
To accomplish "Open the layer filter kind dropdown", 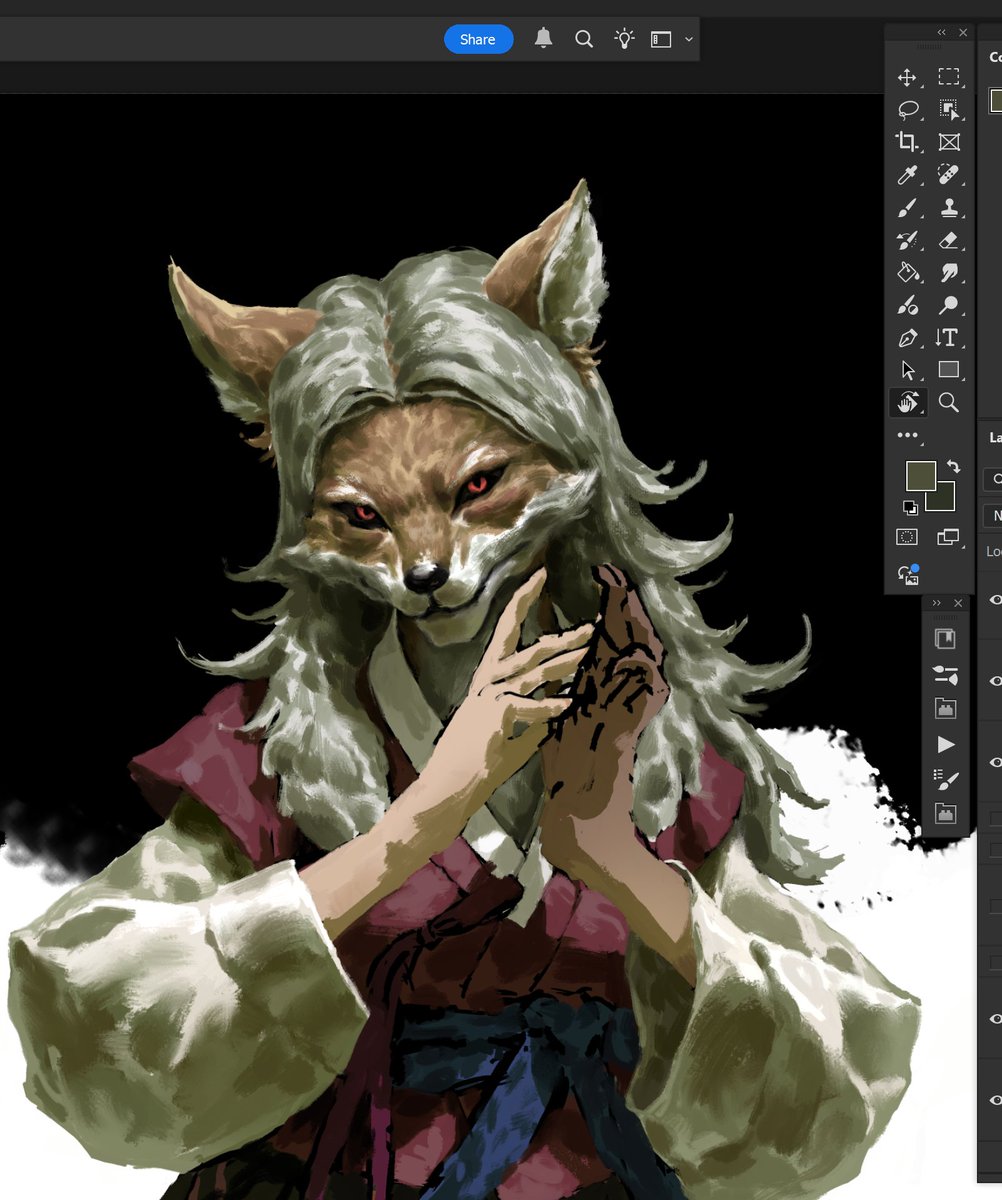I will [x=993, y=479].
